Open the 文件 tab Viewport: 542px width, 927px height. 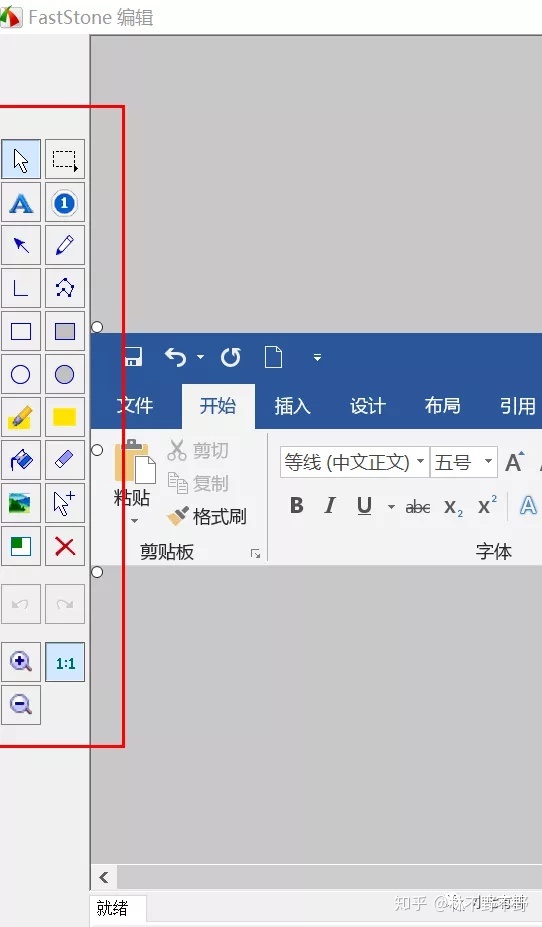coord(135,406)
